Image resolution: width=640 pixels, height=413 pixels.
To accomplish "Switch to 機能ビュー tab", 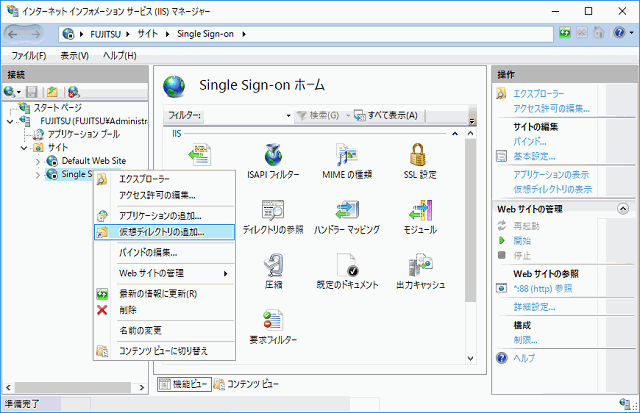I will 184,384.
